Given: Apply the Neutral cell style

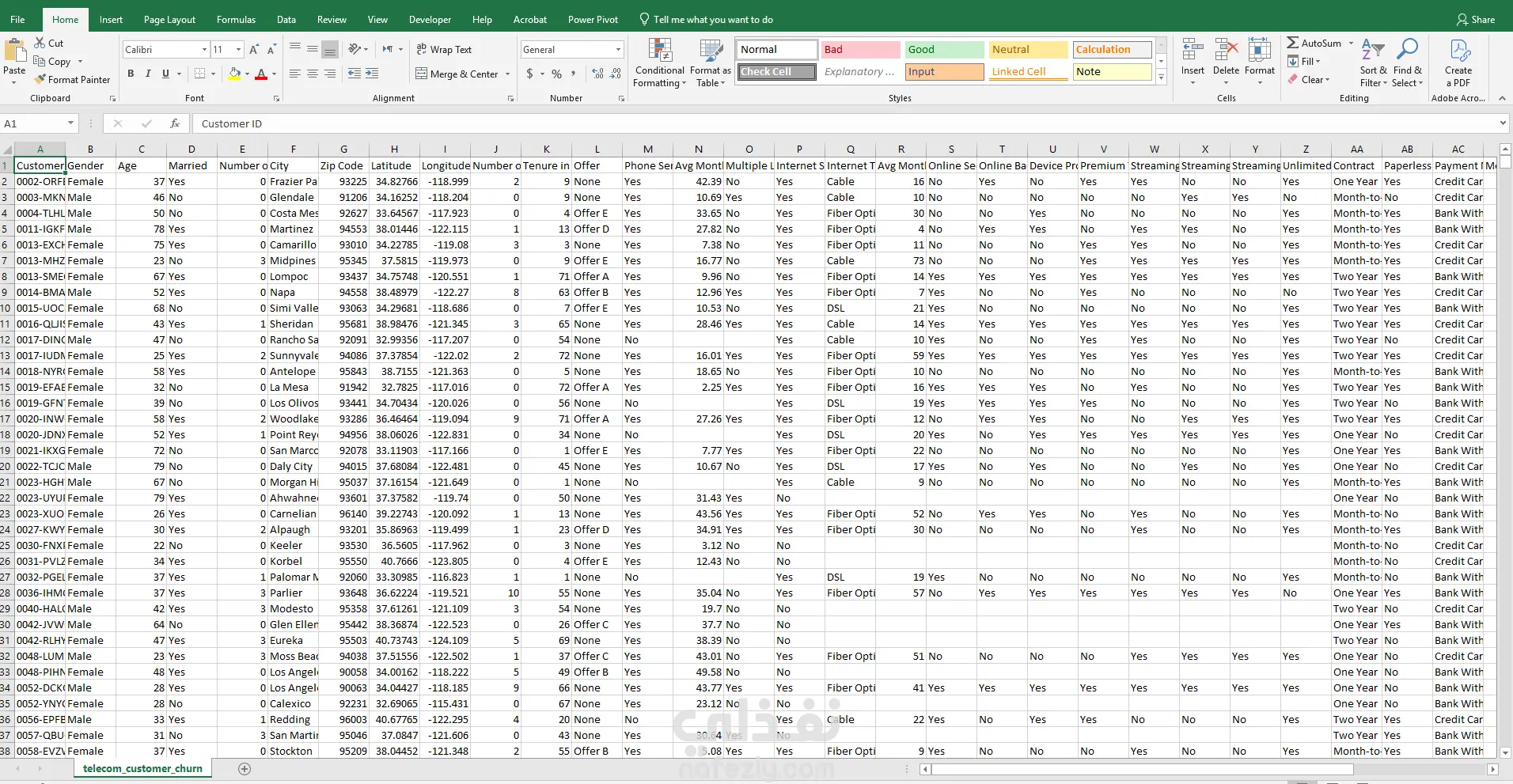Looking at the screenshot, I should [x=1028, y=49].
